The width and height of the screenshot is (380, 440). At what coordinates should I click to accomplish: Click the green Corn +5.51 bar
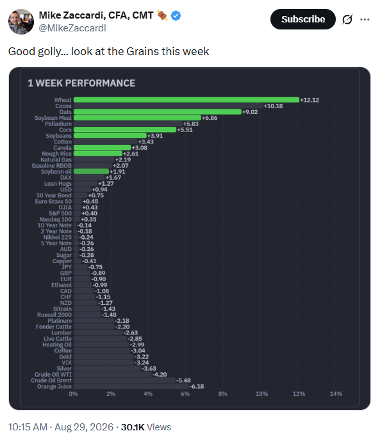125,130
